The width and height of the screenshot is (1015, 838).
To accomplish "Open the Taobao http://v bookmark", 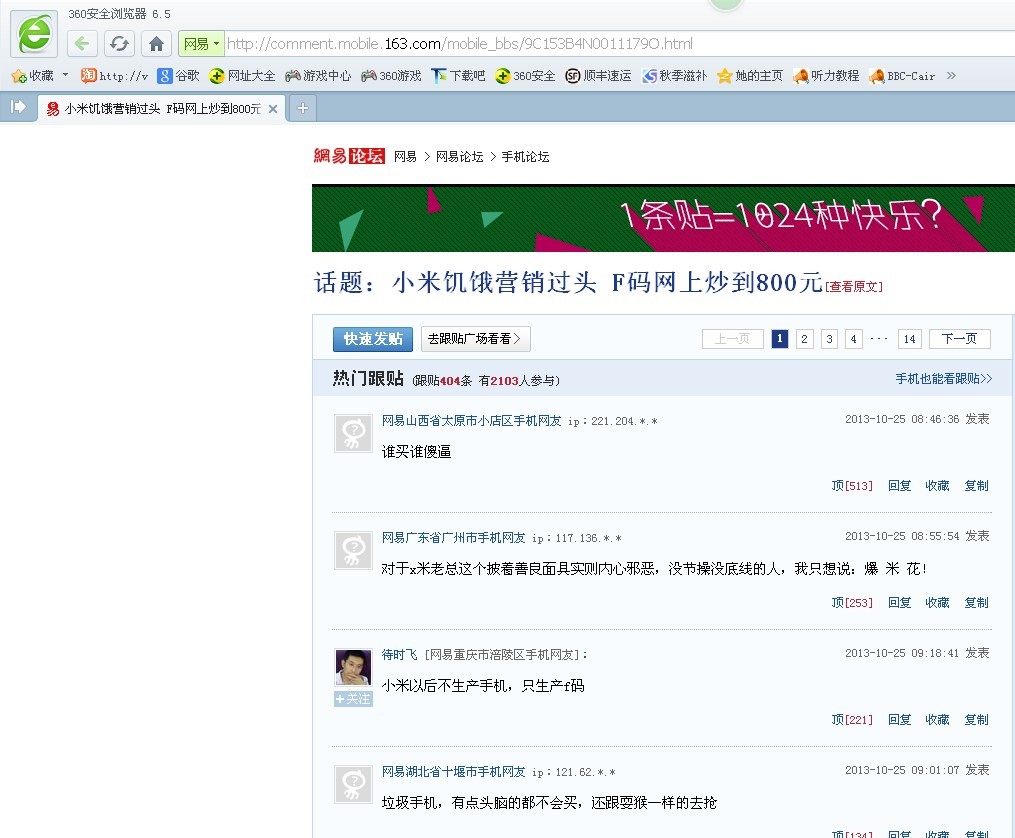I will coord(114,76).
